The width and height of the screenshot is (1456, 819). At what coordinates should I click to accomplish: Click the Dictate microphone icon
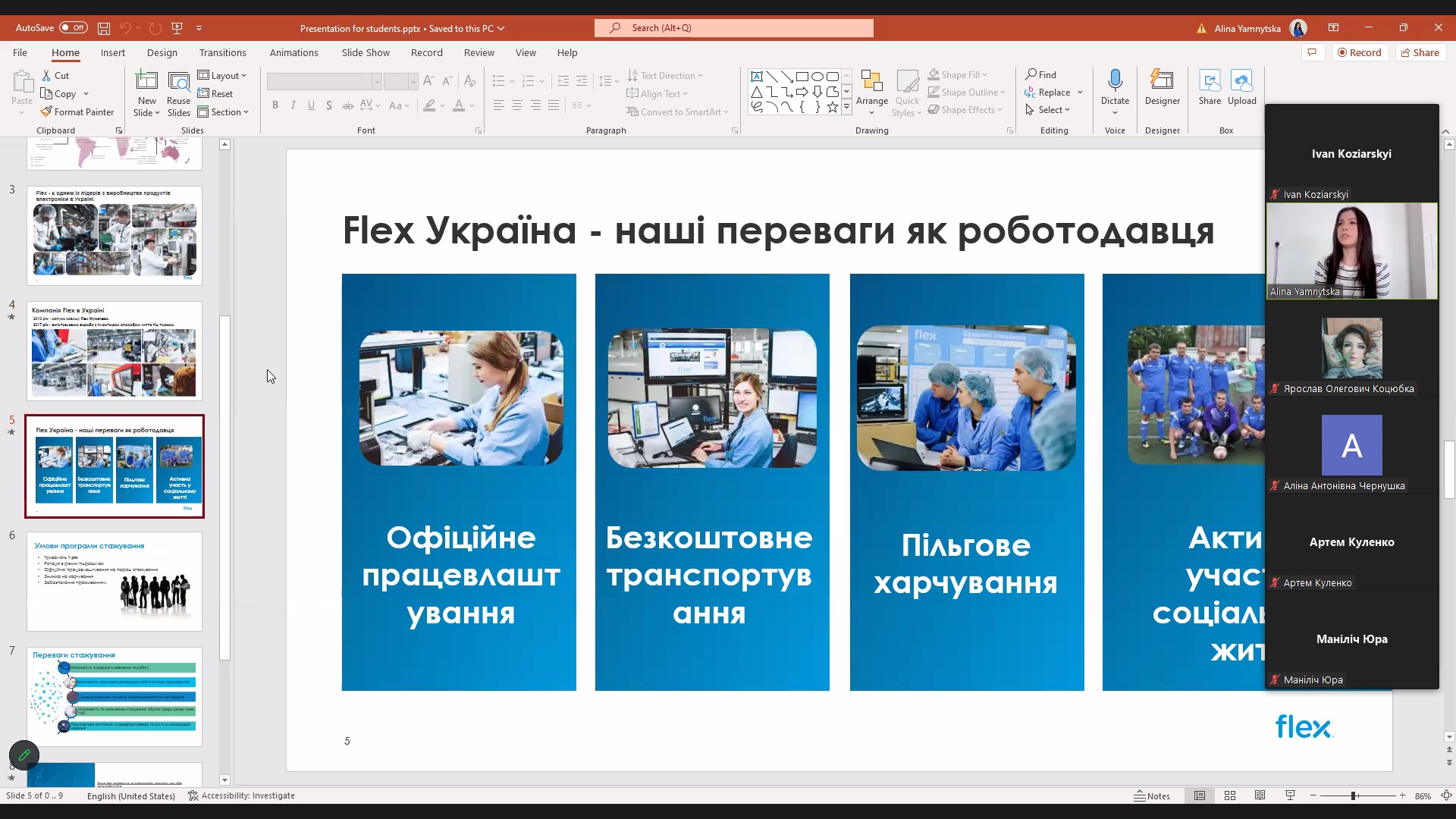(1115, 80)
